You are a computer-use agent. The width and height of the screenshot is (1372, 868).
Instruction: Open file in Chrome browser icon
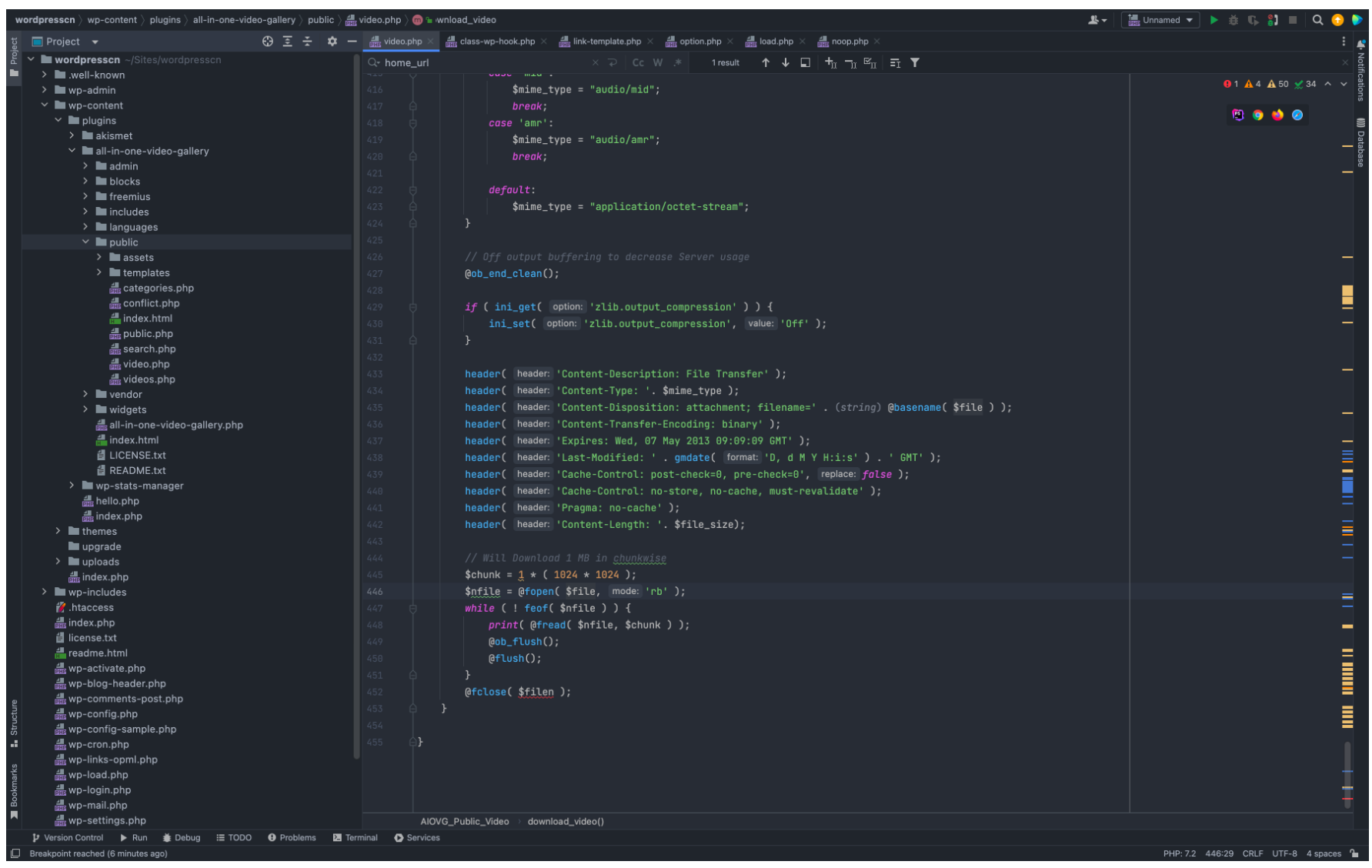coord(1257,115)
